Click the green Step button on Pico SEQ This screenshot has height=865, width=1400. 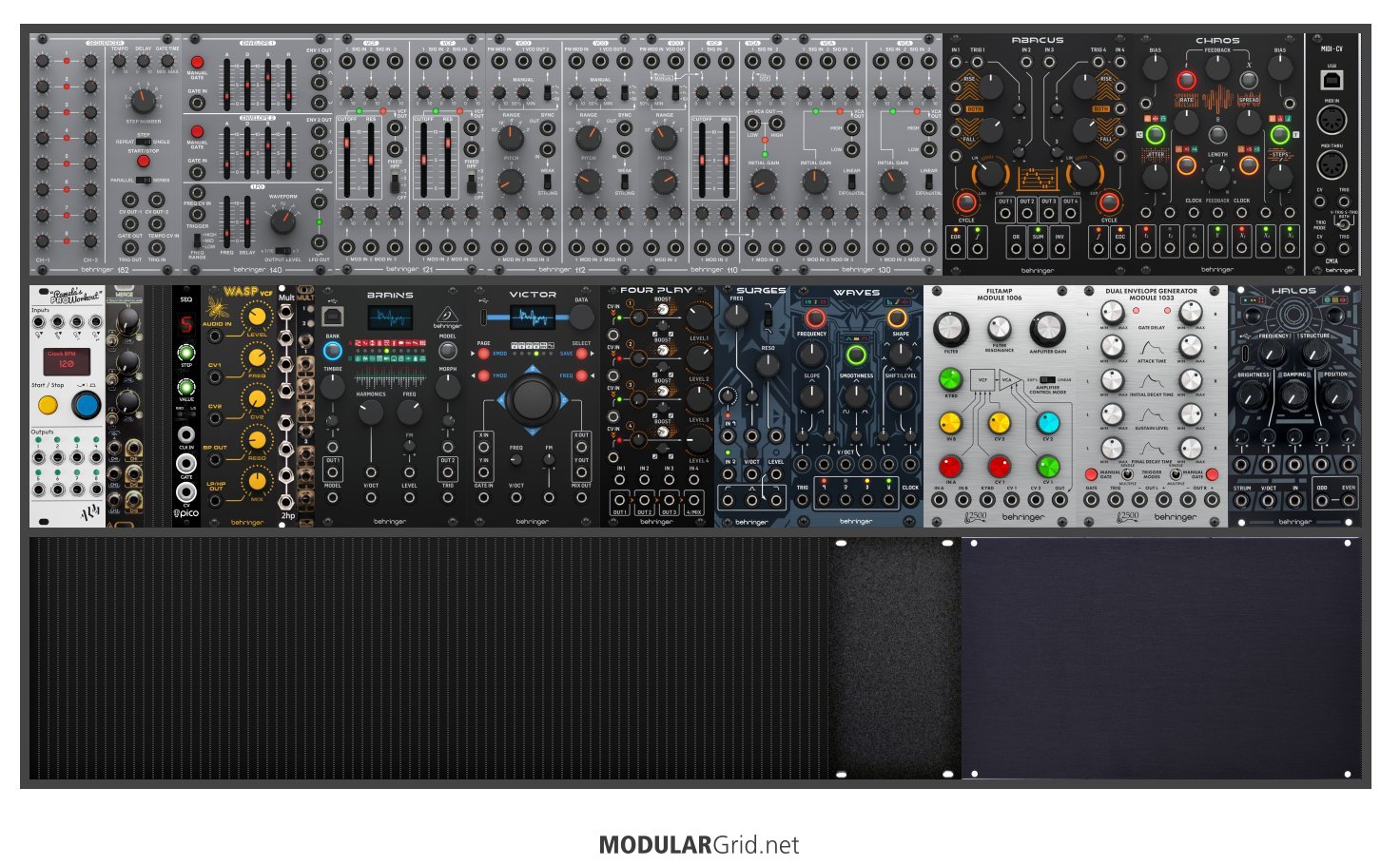tap(186, 354)
